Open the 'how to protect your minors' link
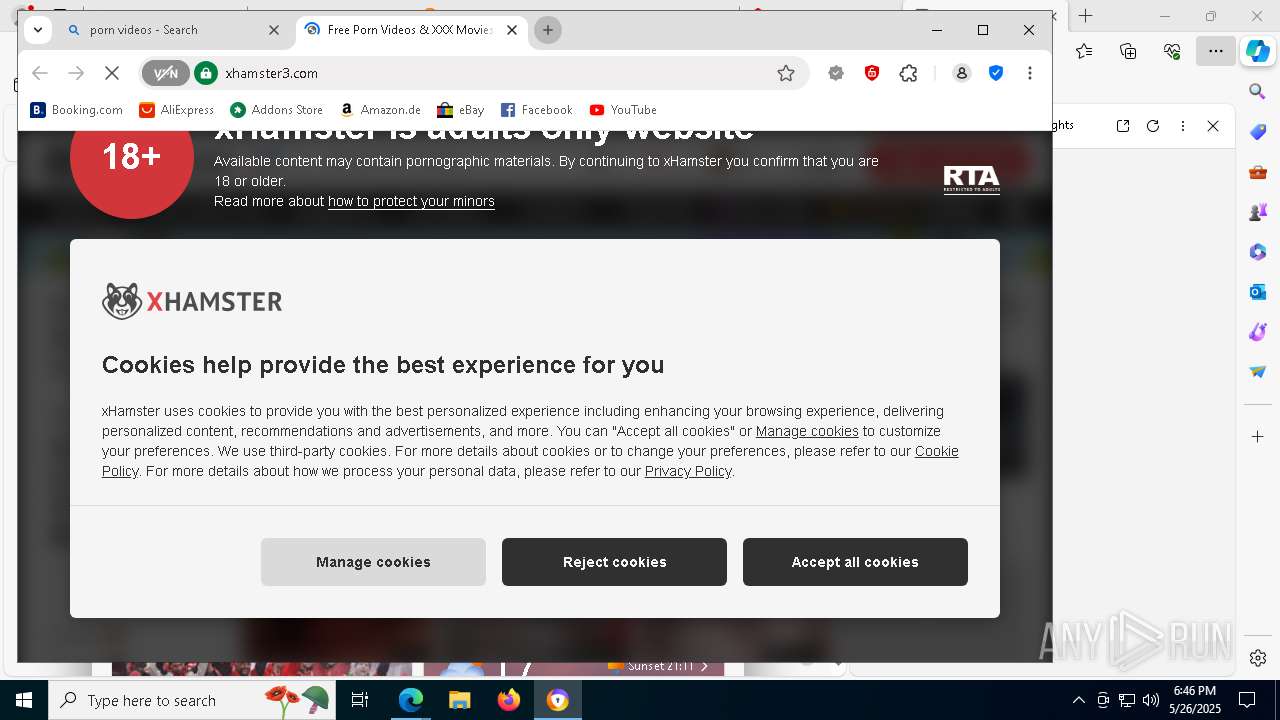 [411, 201]
